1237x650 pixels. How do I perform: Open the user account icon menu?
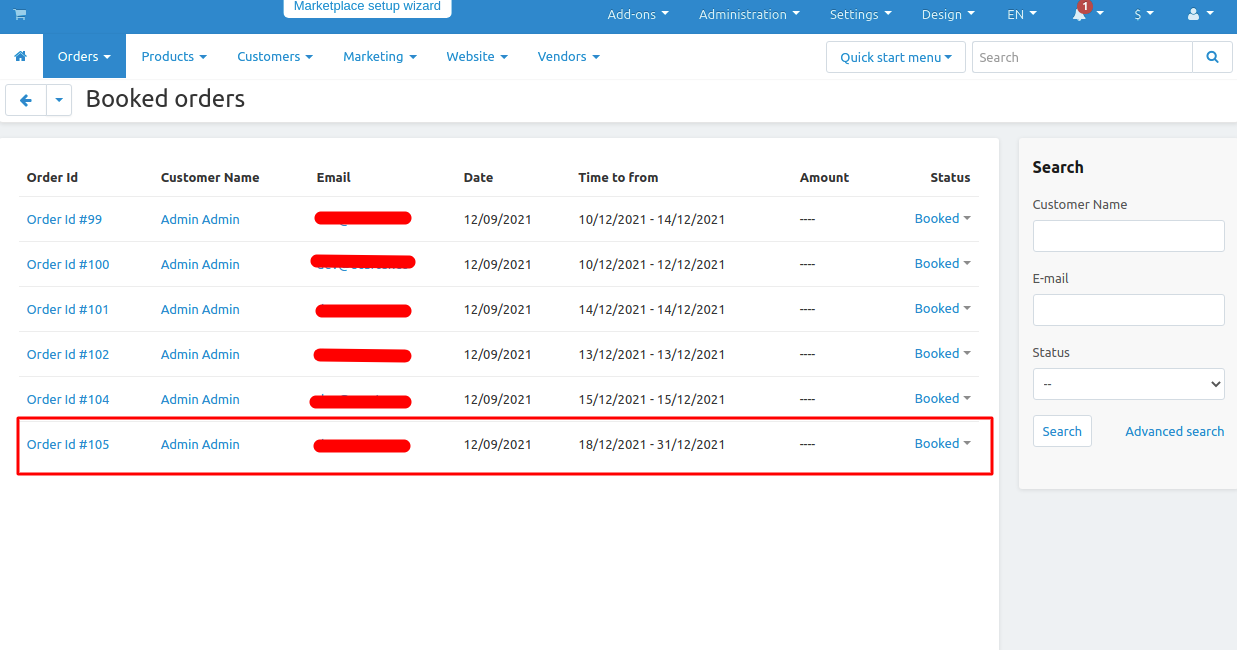(1200, 14)
